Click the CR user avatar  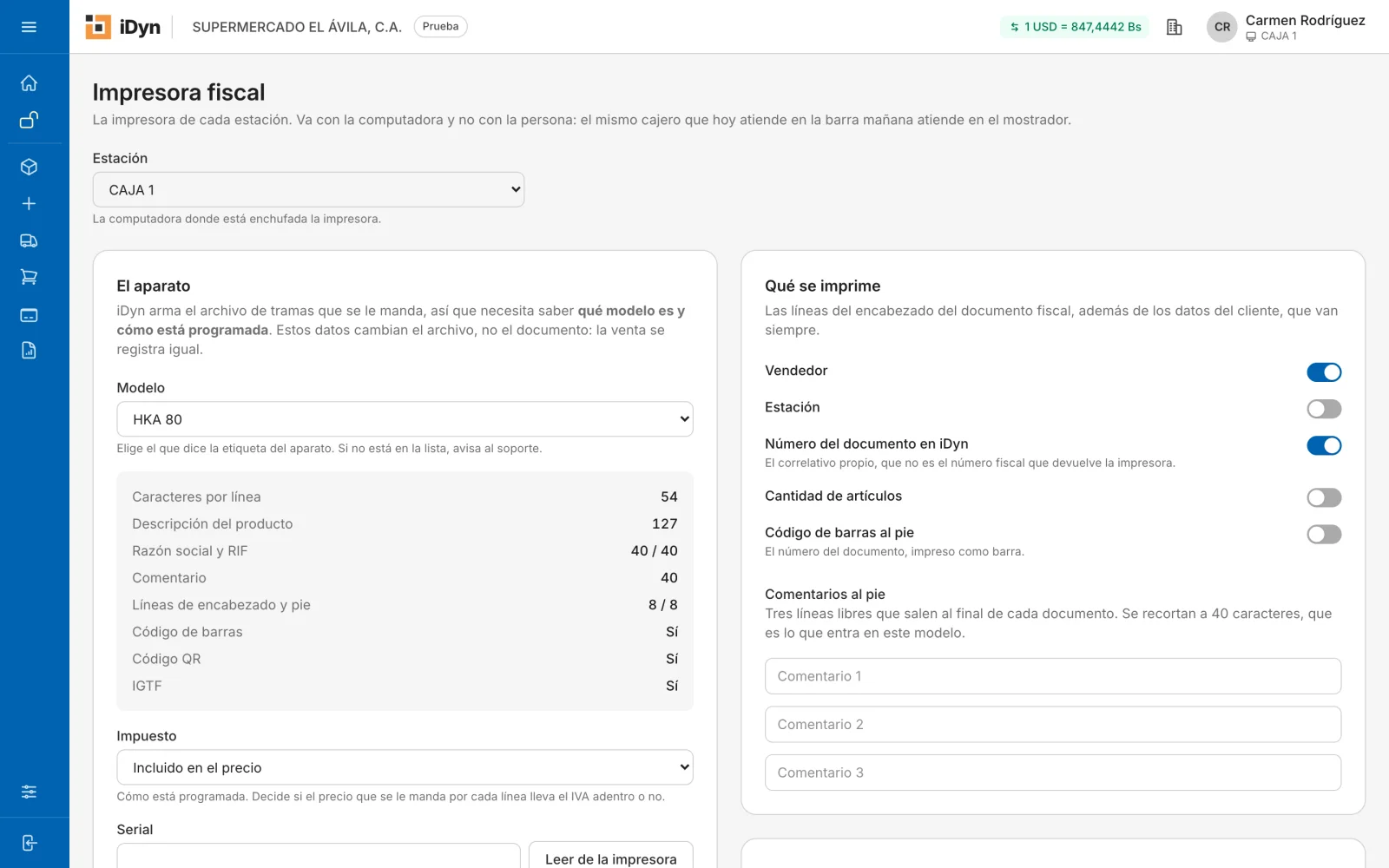coord(1221,27)
